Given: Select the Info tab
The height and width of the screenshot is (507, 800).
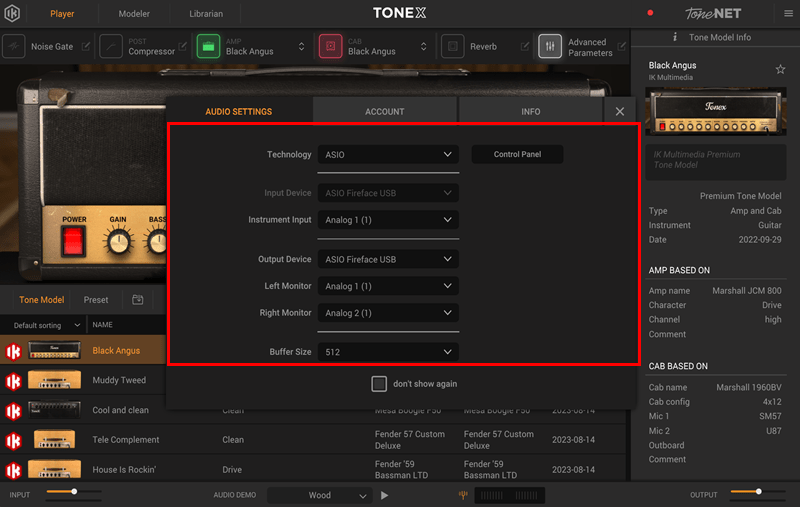Looking at the screenshot, I should click(x=531, y=111).
